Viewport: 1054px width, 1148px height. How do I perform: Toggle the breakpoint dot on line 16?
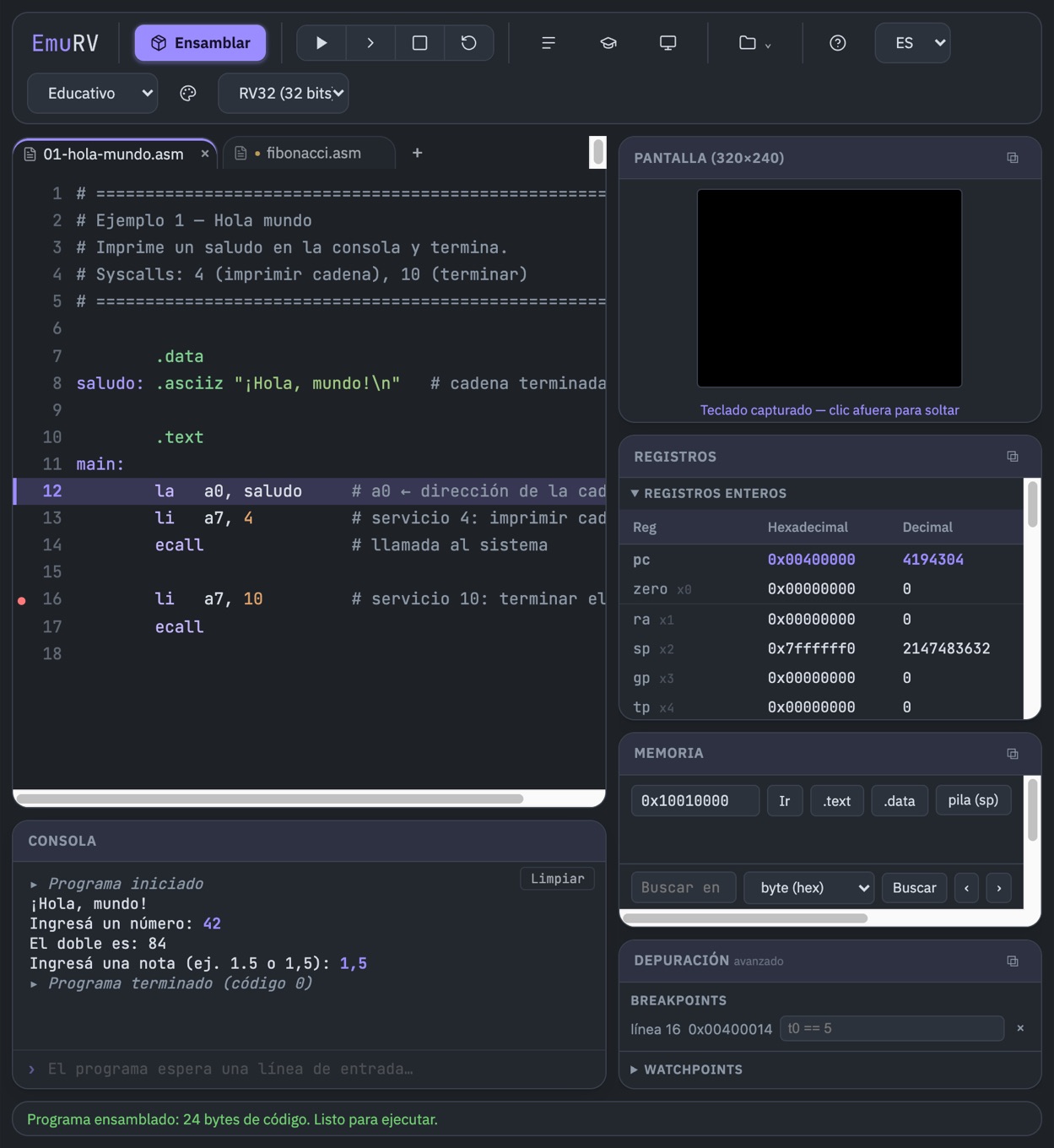click(x=22, y=600)
